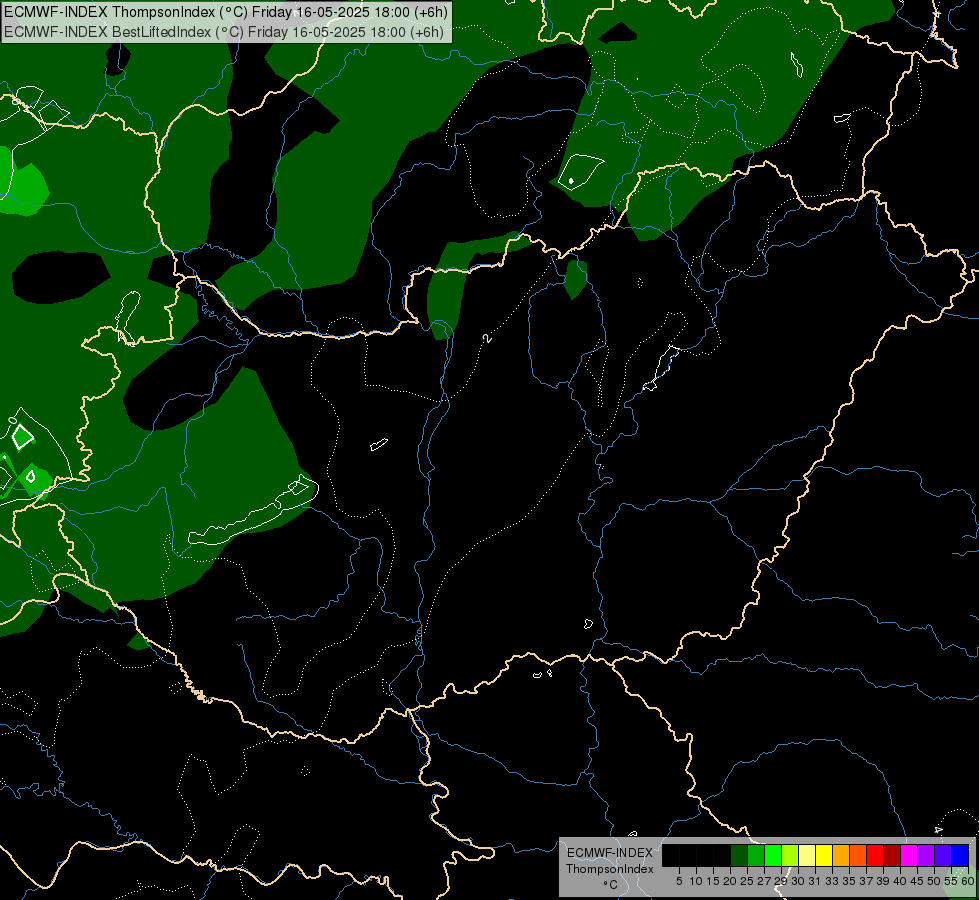Click the ECMWF-INDEX label in legend
The width and height of the screenshot is (979, 900).
click(610, 853)
